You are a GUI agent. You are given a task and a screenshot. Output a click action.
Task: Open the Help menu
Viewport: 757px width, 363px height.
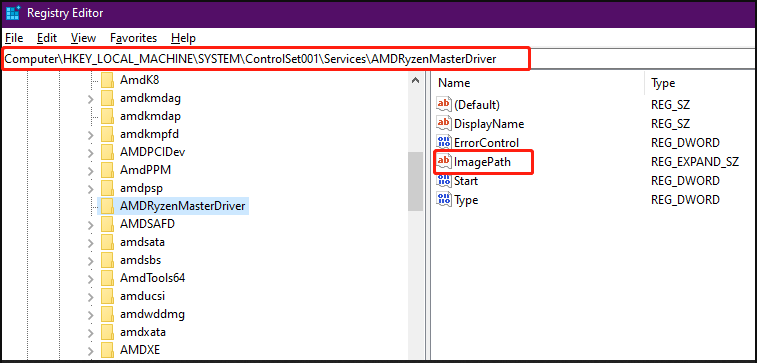[x=183, y=38]
